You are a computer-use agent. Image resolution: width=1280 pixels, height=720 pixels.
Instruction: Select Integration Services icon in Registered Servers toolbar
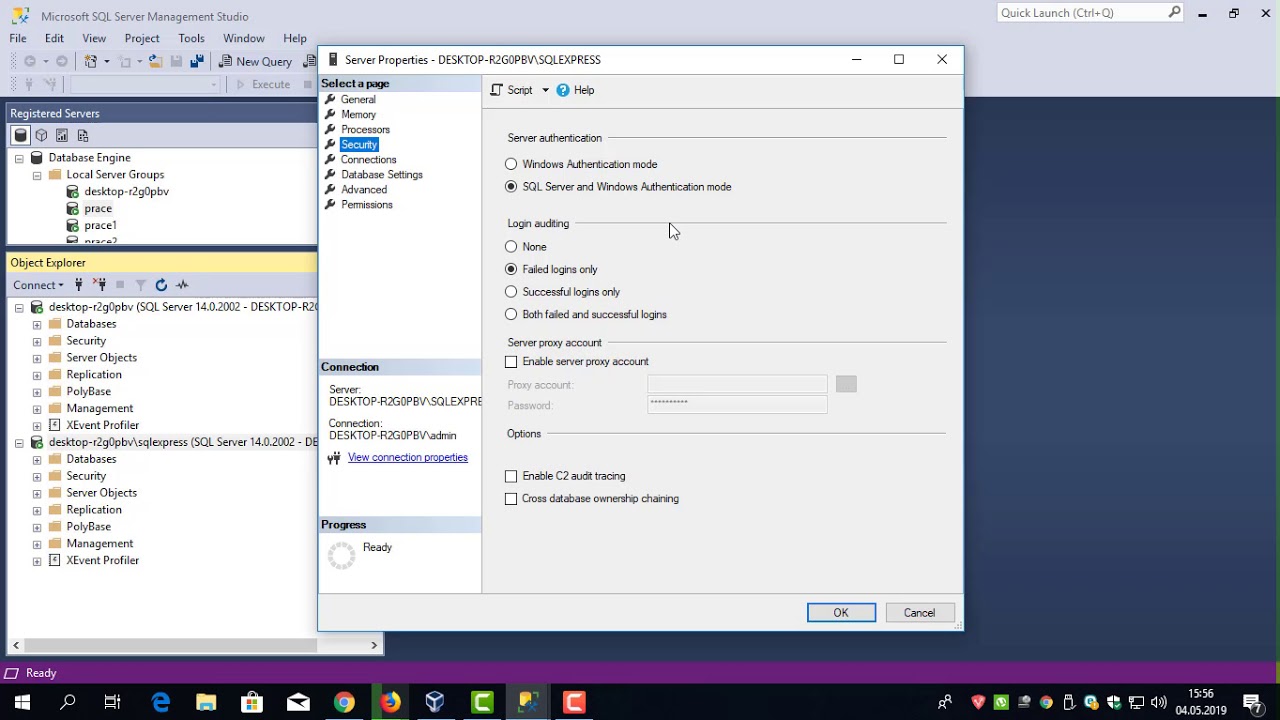[83, 135]
